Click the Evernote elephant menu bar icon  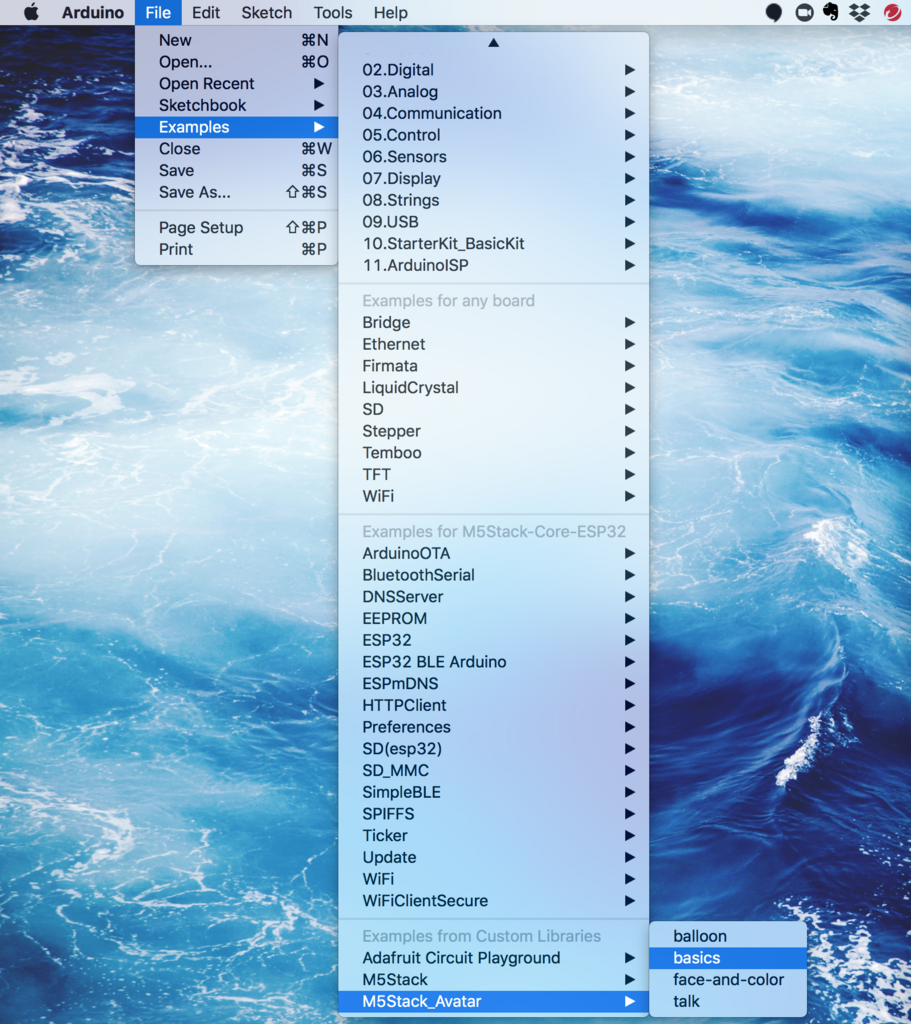[831, 12]
